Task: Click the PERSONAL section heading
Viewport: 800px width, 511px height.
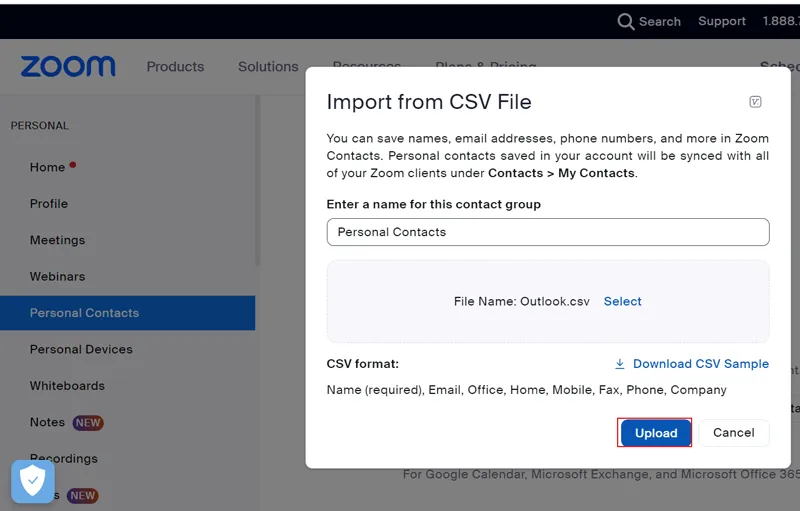Action: 40,125
